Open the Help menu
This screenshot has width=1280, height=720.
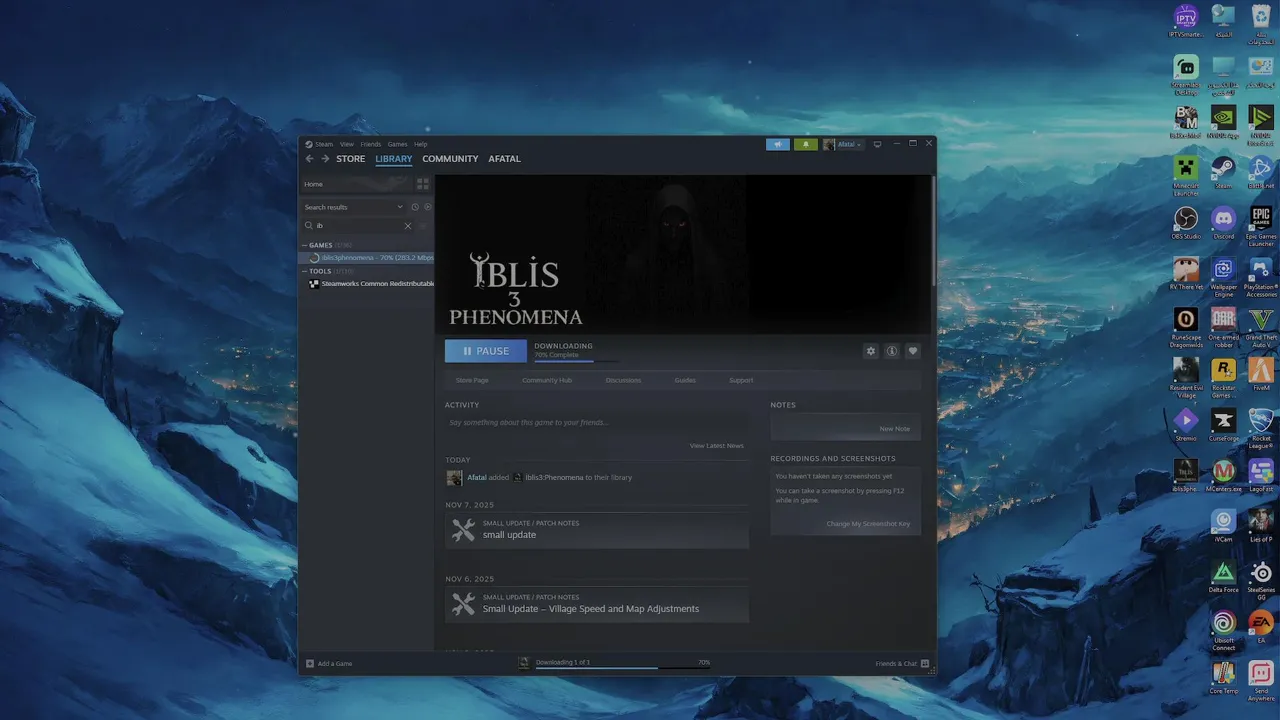pyautogui.click(x=421, y=144)
